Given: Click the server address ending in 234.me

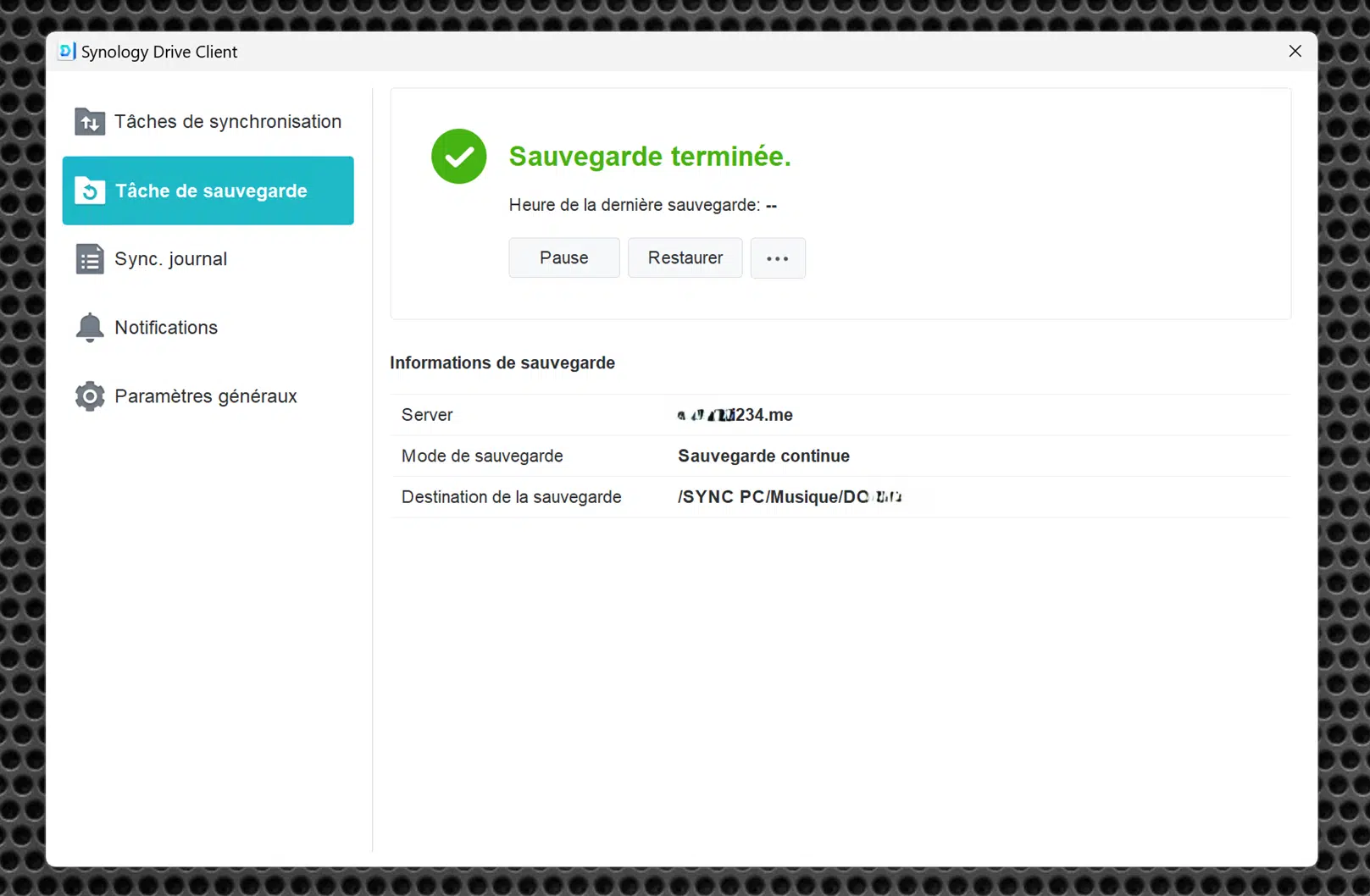Looking at the screenshot, I should click(x=735, y=415).
